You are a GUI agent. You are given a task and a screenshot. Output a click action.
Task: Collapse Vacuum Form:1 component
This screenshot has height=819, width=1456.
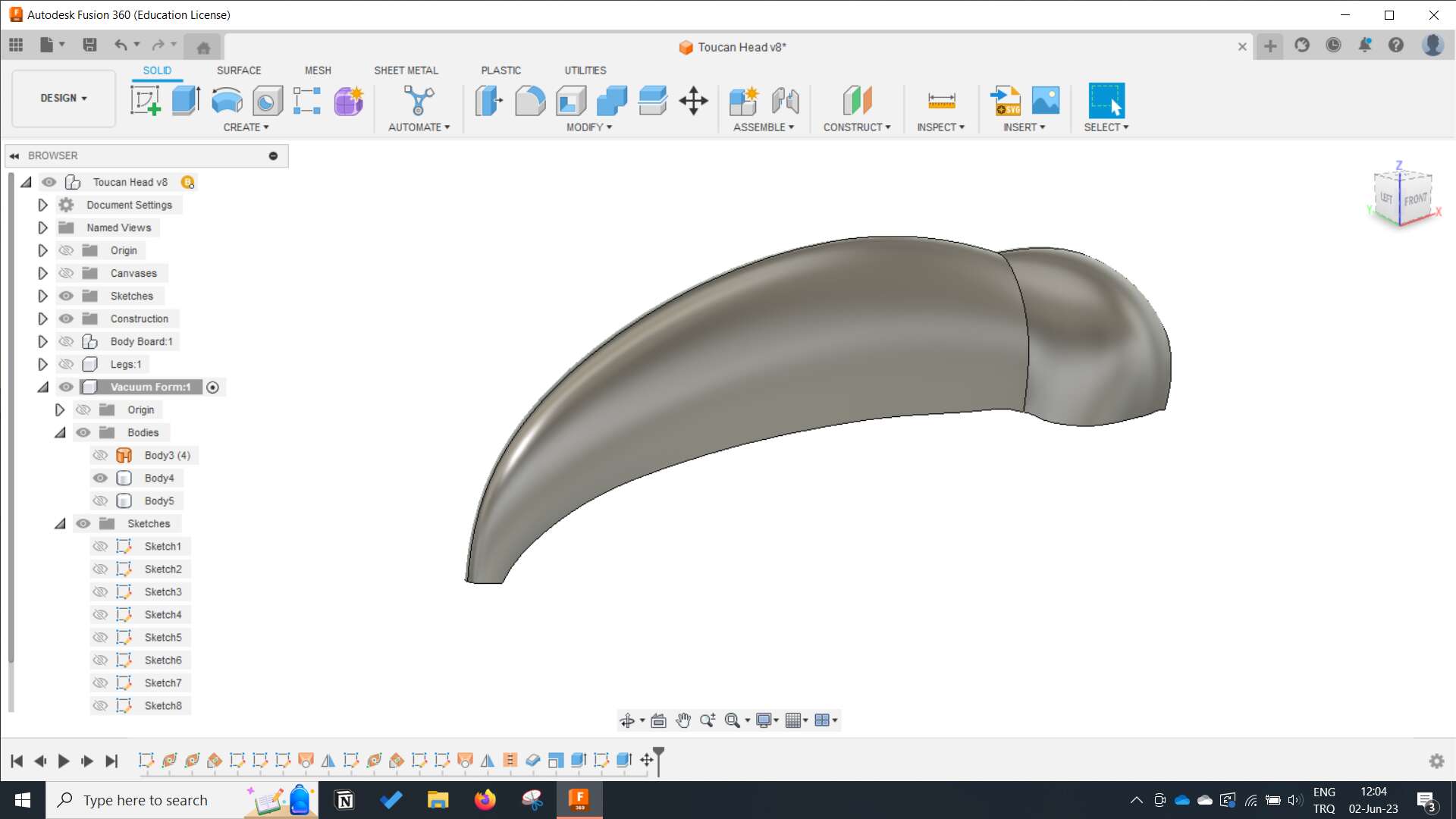43,387
